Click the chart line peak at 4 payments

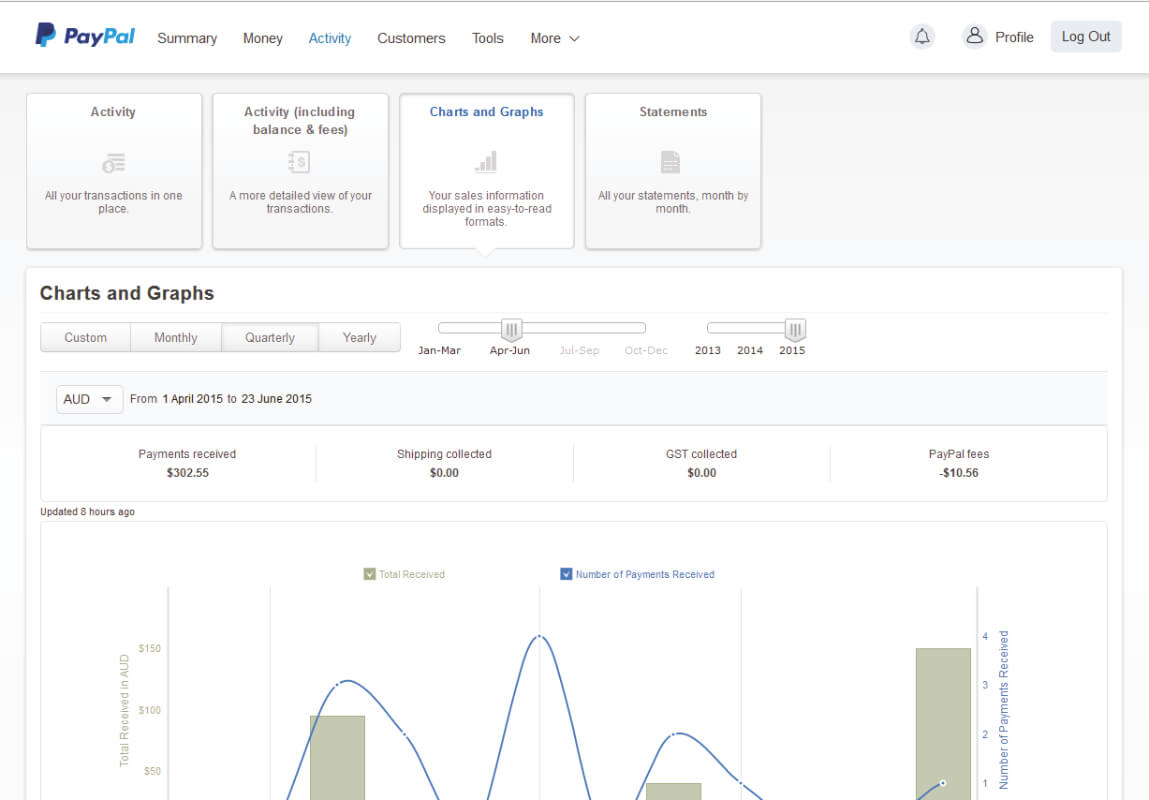[539, 636]
